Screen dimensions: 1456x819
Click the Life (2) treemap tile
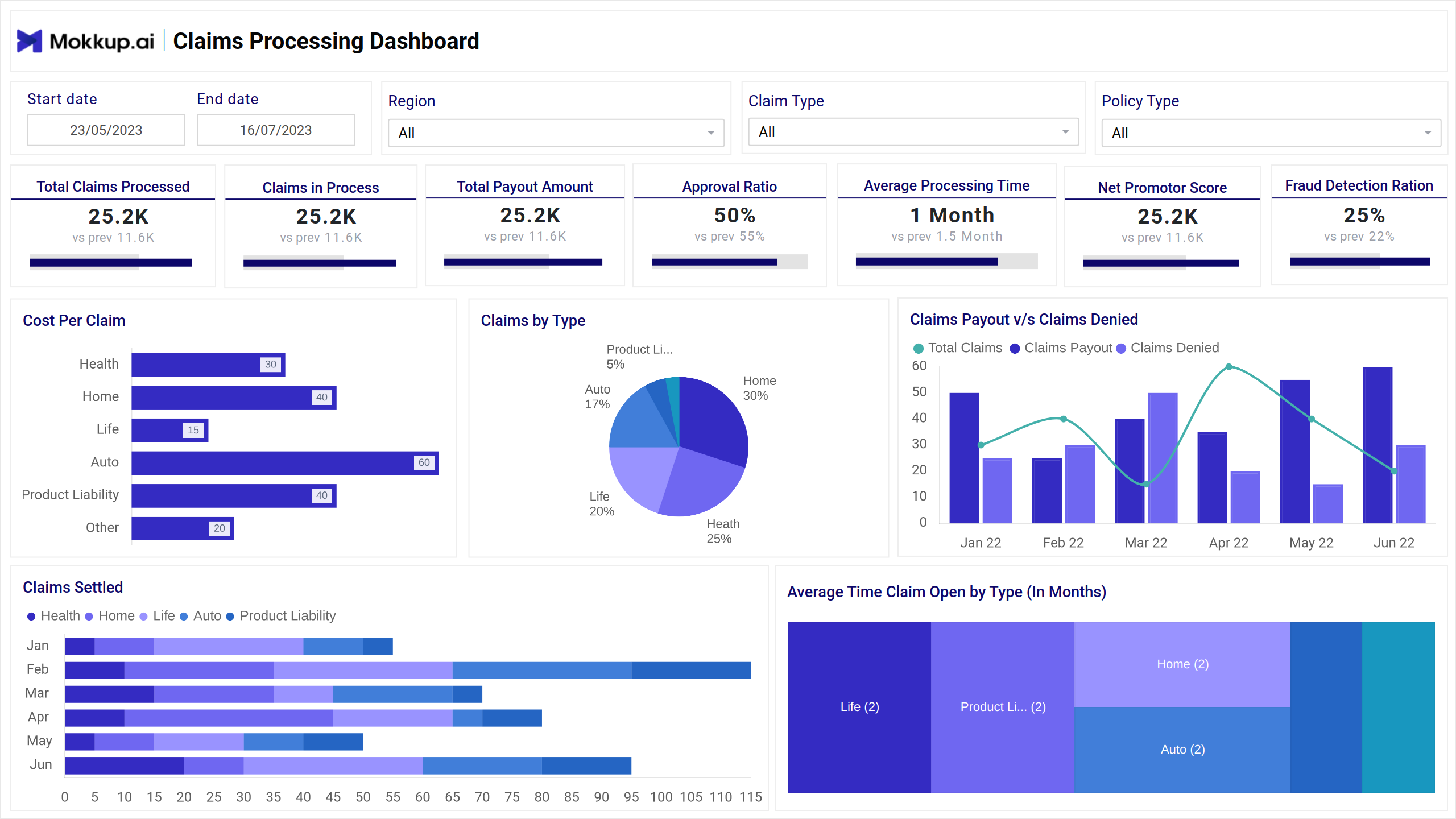(859, 708)
